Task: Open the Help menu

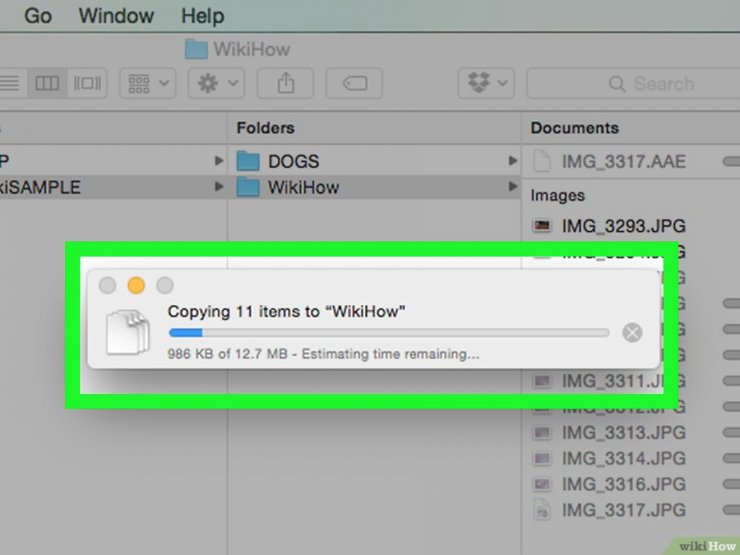Action: (x=202, y=16)
